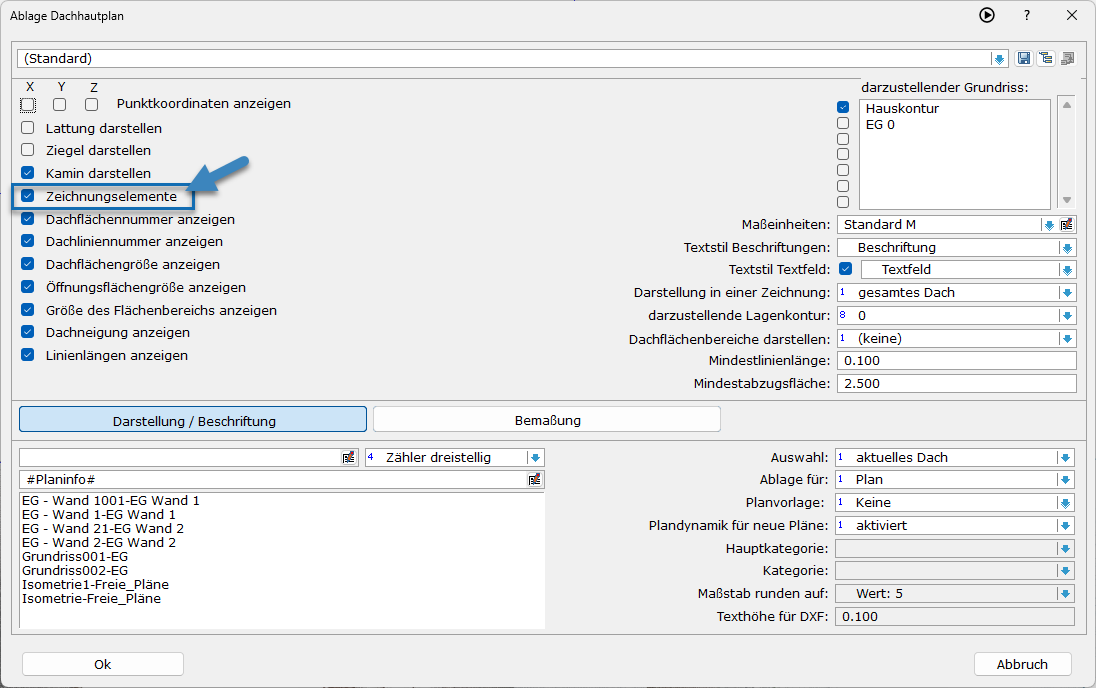Image resolution: width=1096 pixels, height=688 pixels.
Task: Click the question mark help icon
Action: coord(1026,15)
